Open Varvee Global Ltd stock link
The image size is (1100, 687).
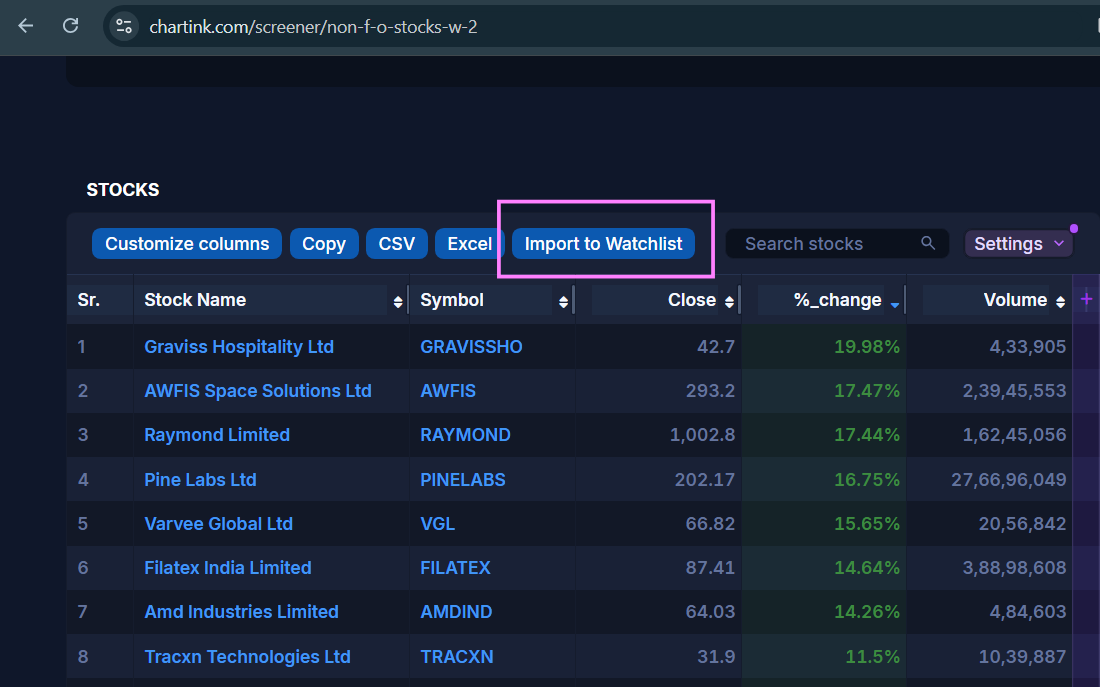[218, 524]
